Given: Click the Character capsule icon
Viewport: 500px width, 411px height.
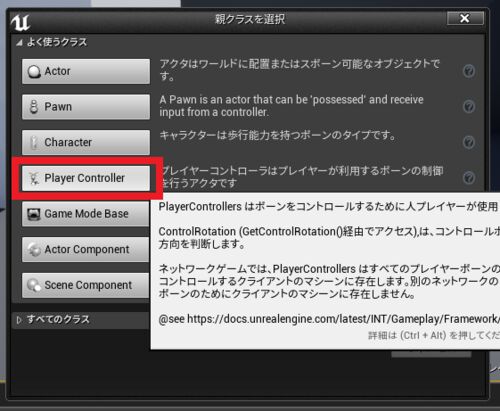Looking at the screenshot, I should (34, 142).
